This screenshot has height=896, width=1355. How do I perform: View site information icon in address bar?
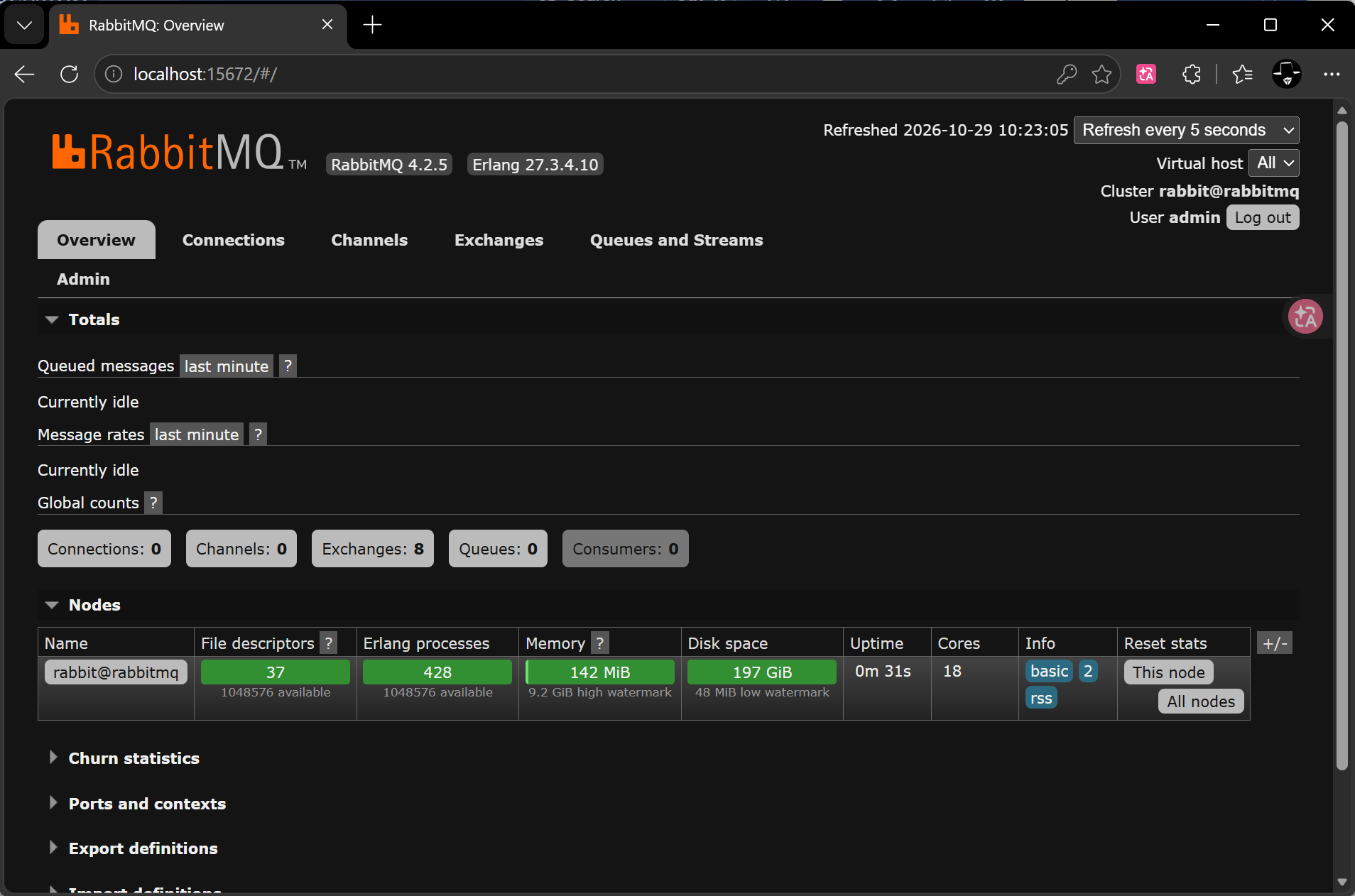click(x=114, y=74)
